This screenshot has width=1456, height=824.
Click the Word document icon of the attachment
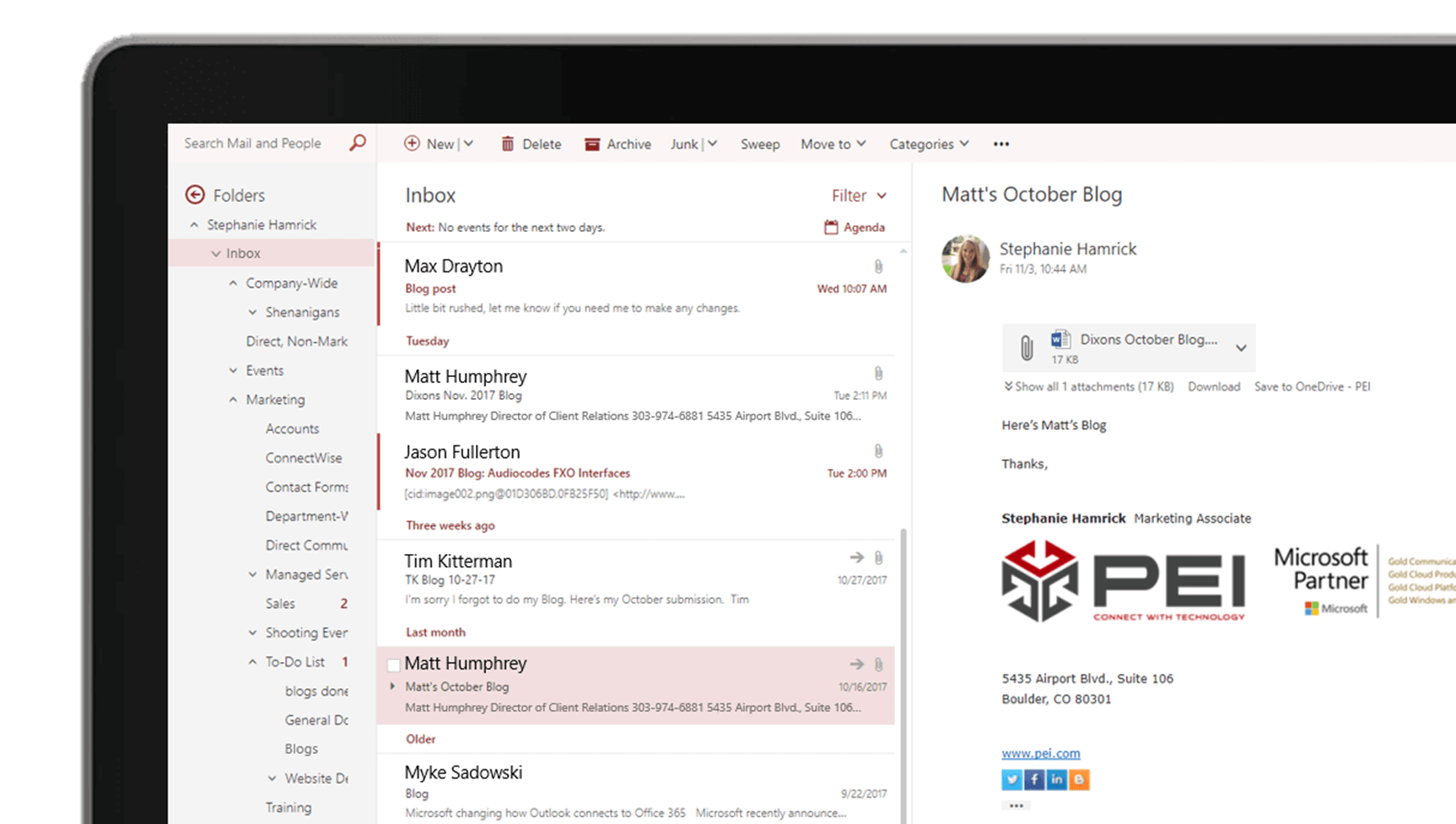[x=1060, y=339]
